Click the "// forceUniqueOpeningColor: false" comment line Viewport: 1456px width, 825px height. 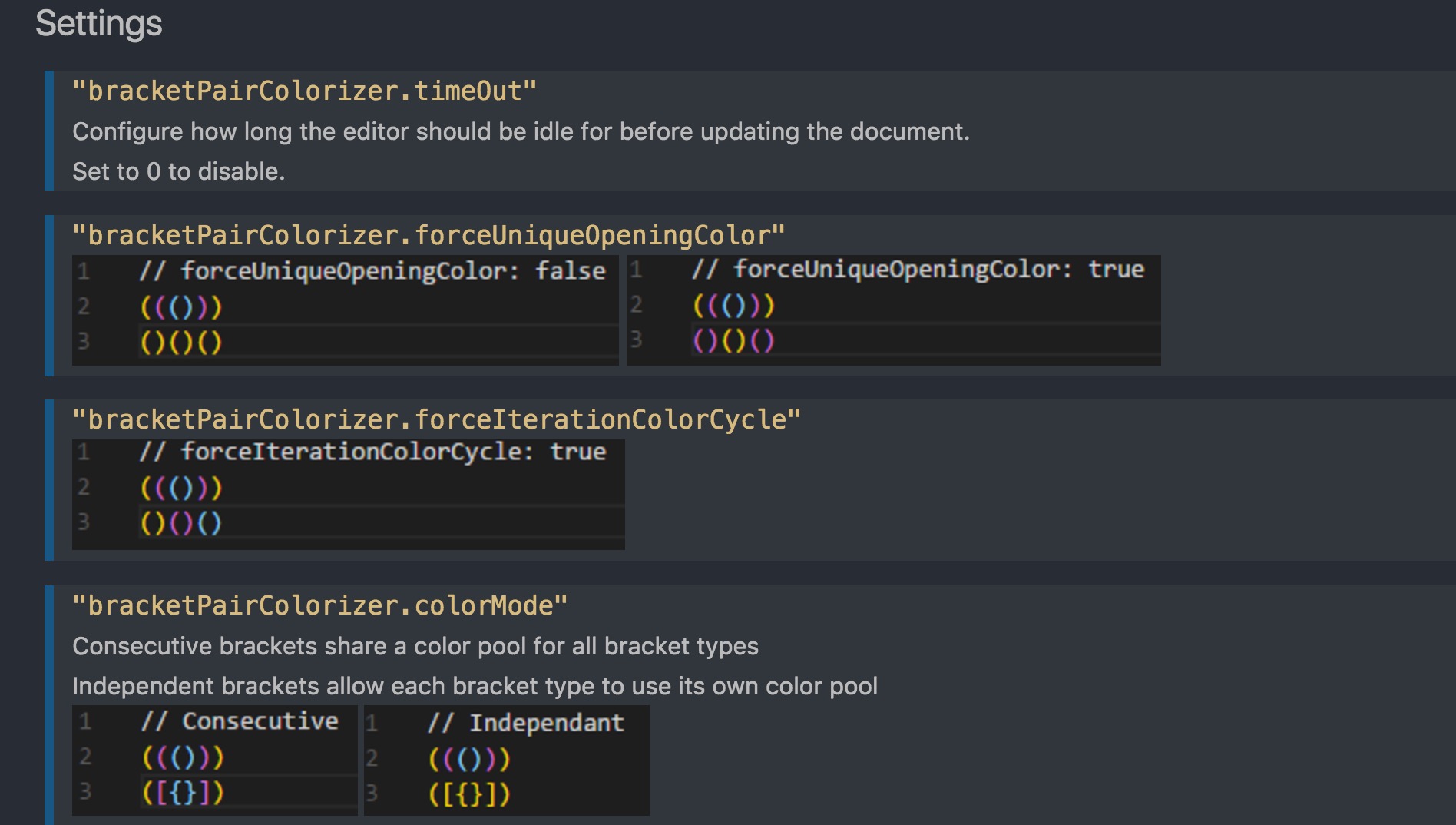click(372, 271)
